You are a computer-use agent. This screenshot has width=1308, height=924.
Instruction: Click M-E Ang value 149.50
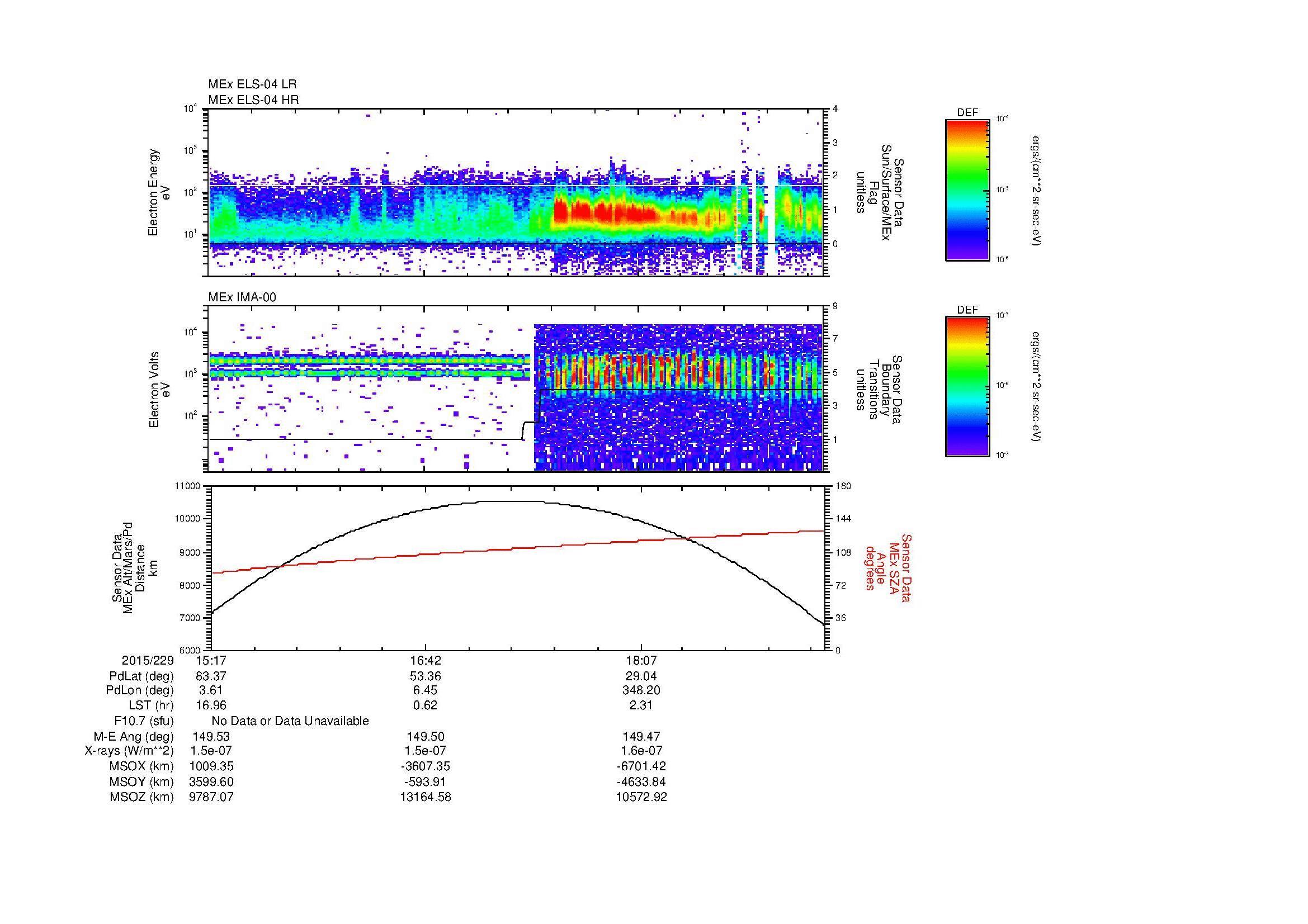(426, 736)
